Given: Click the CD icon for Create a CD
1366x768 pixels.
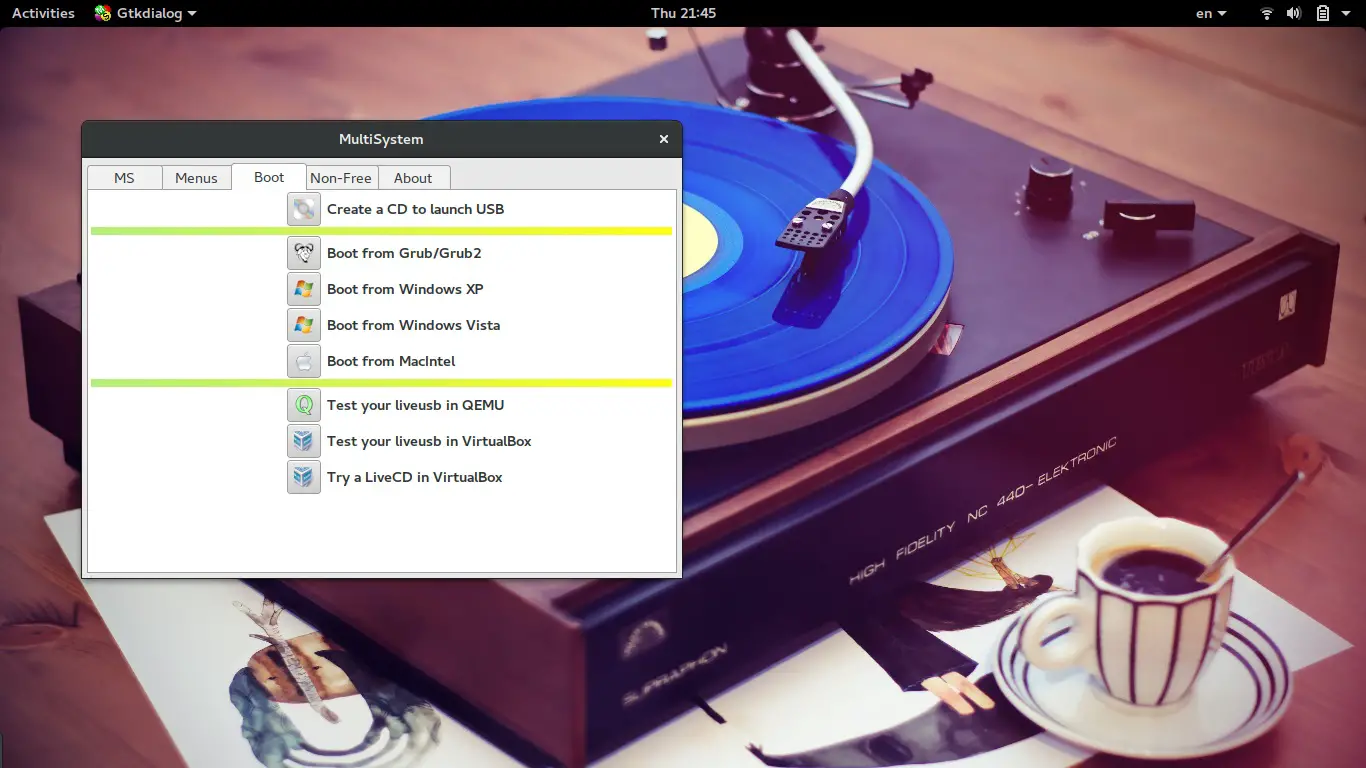Looking at the screenshot, I should tap(304, 209).
